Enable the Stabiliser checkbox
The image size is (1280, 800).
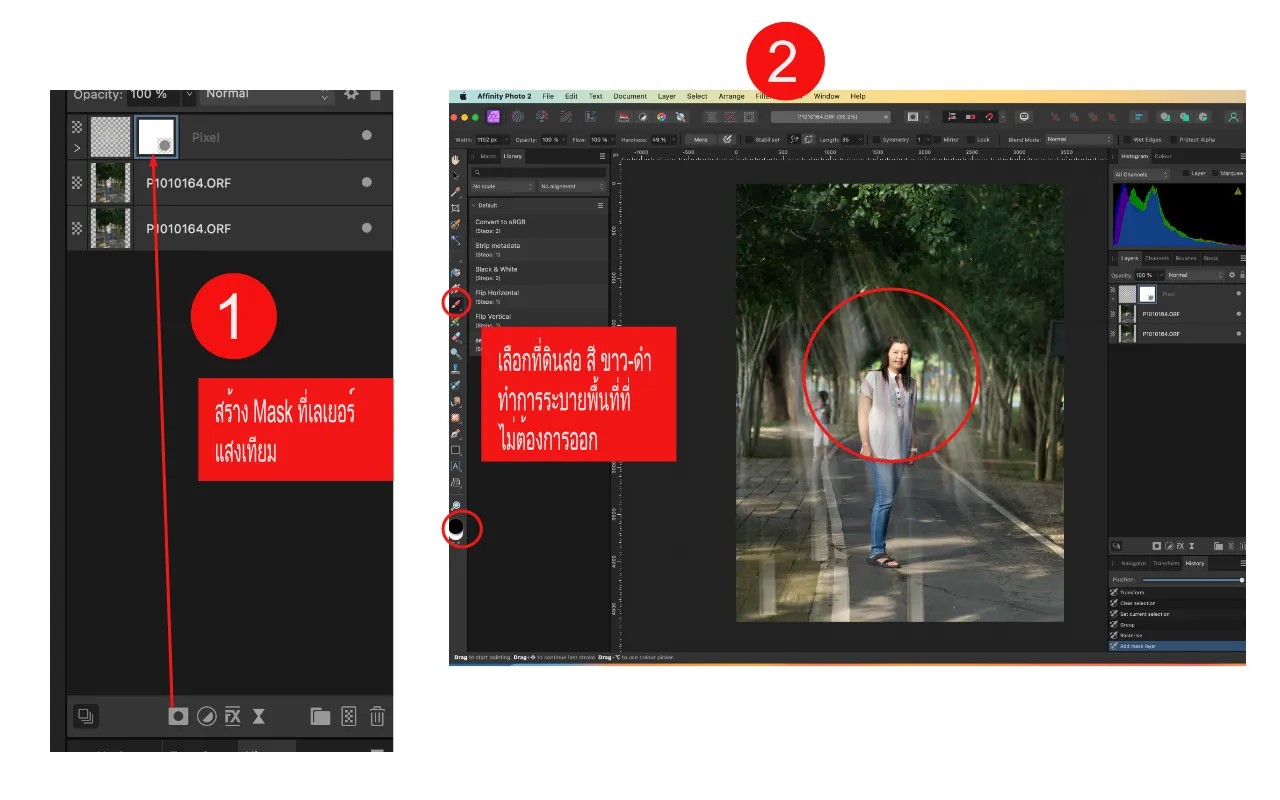[749, 140]
